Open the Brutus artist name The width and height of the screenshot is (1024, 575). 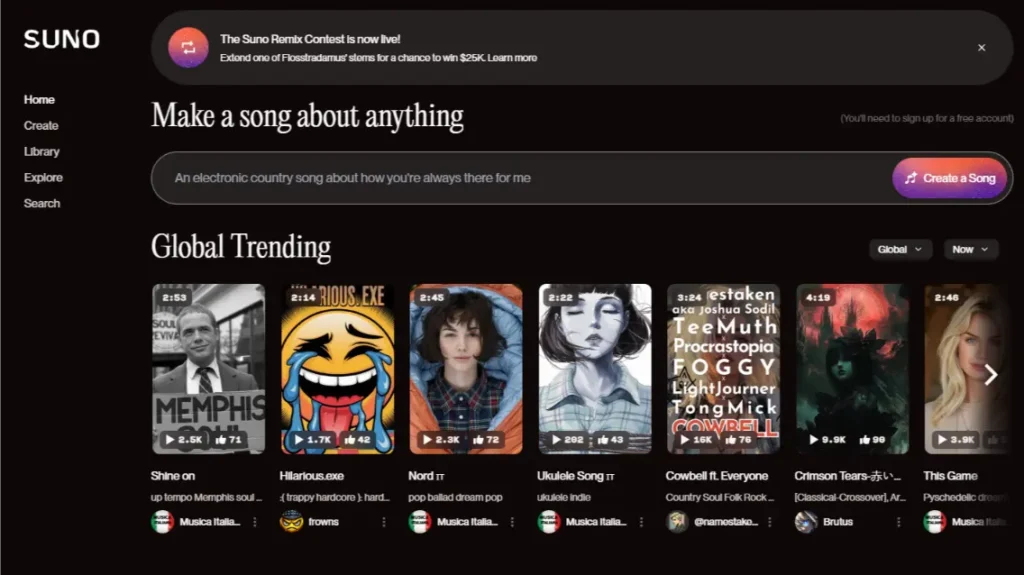pyautogui.click(x=838, y=522)
